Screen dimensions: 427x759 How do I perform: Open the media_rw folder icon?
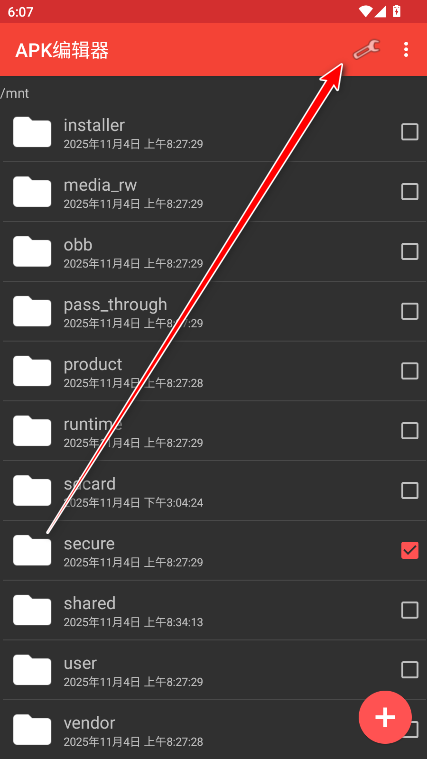point(32,191)
